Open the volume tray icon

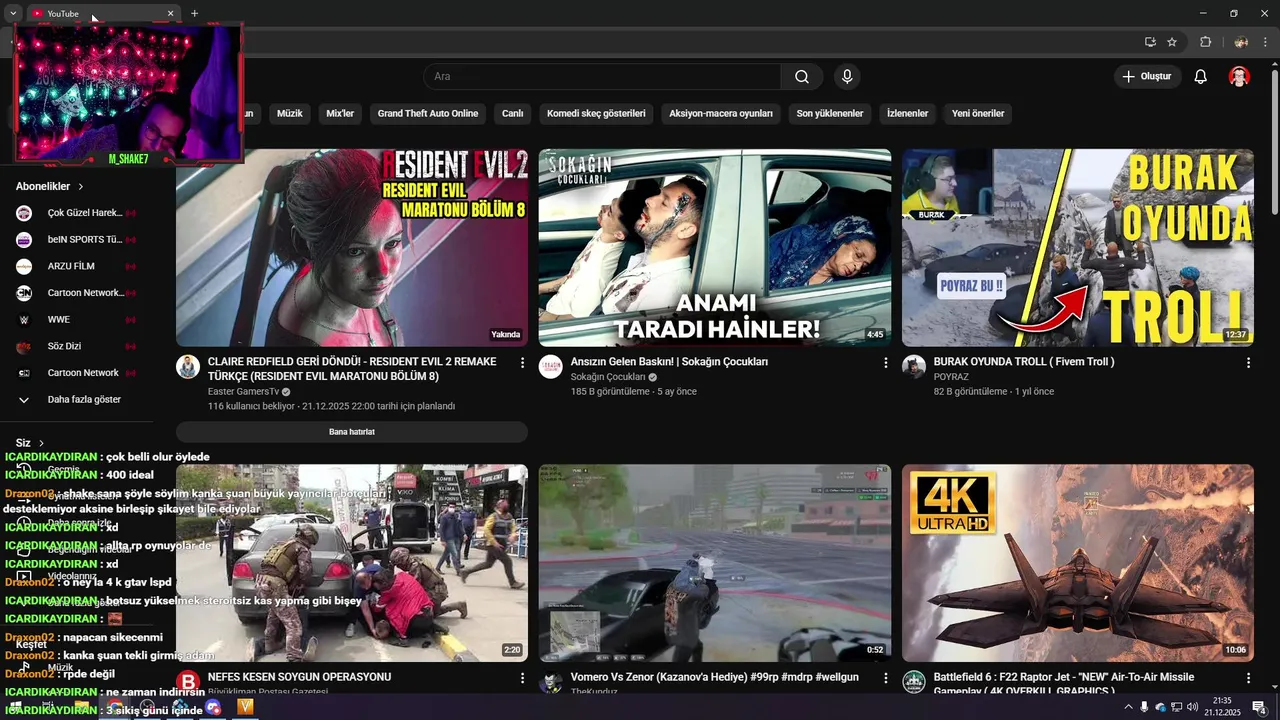[x=1192, y=707]
